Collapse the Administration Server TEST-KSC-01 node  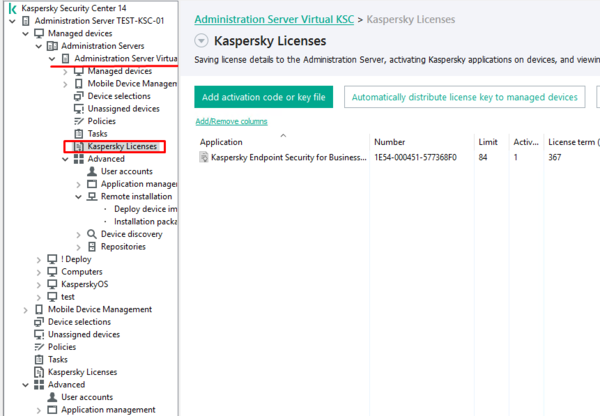point(12,21)
